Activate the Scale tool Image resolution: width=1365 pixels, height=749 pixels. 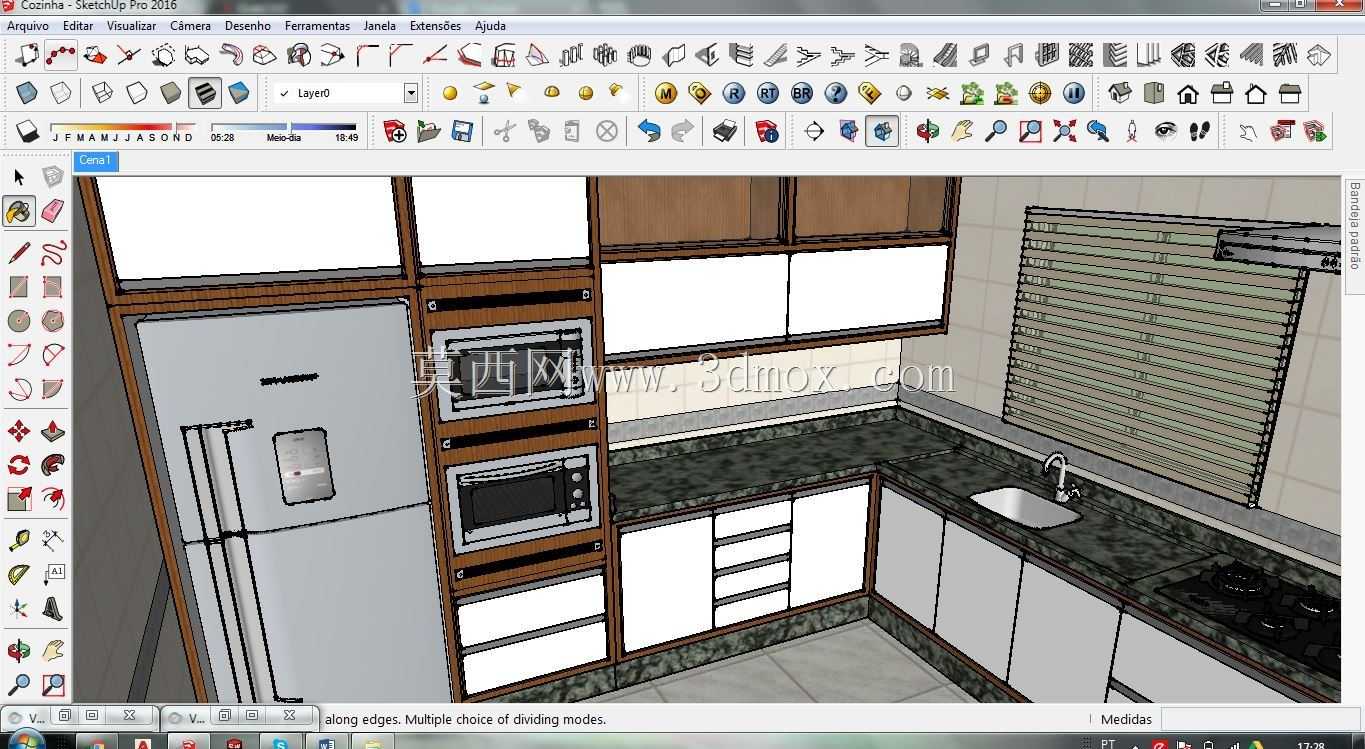[x=19, y=499]
